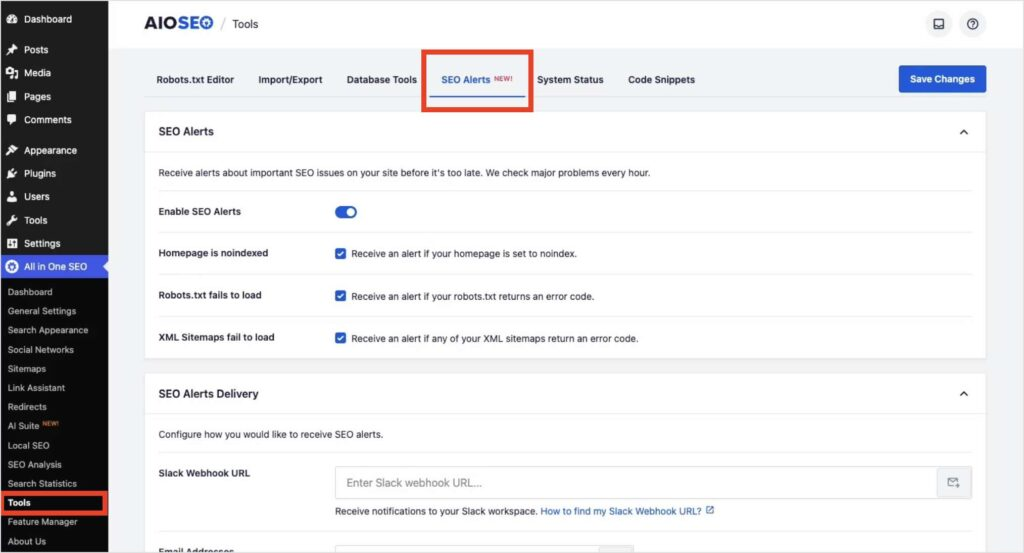The height and width of the screenshot is (553, 1024).
Task: Click the Posts pushpin icon
Action: pos(12,50)
